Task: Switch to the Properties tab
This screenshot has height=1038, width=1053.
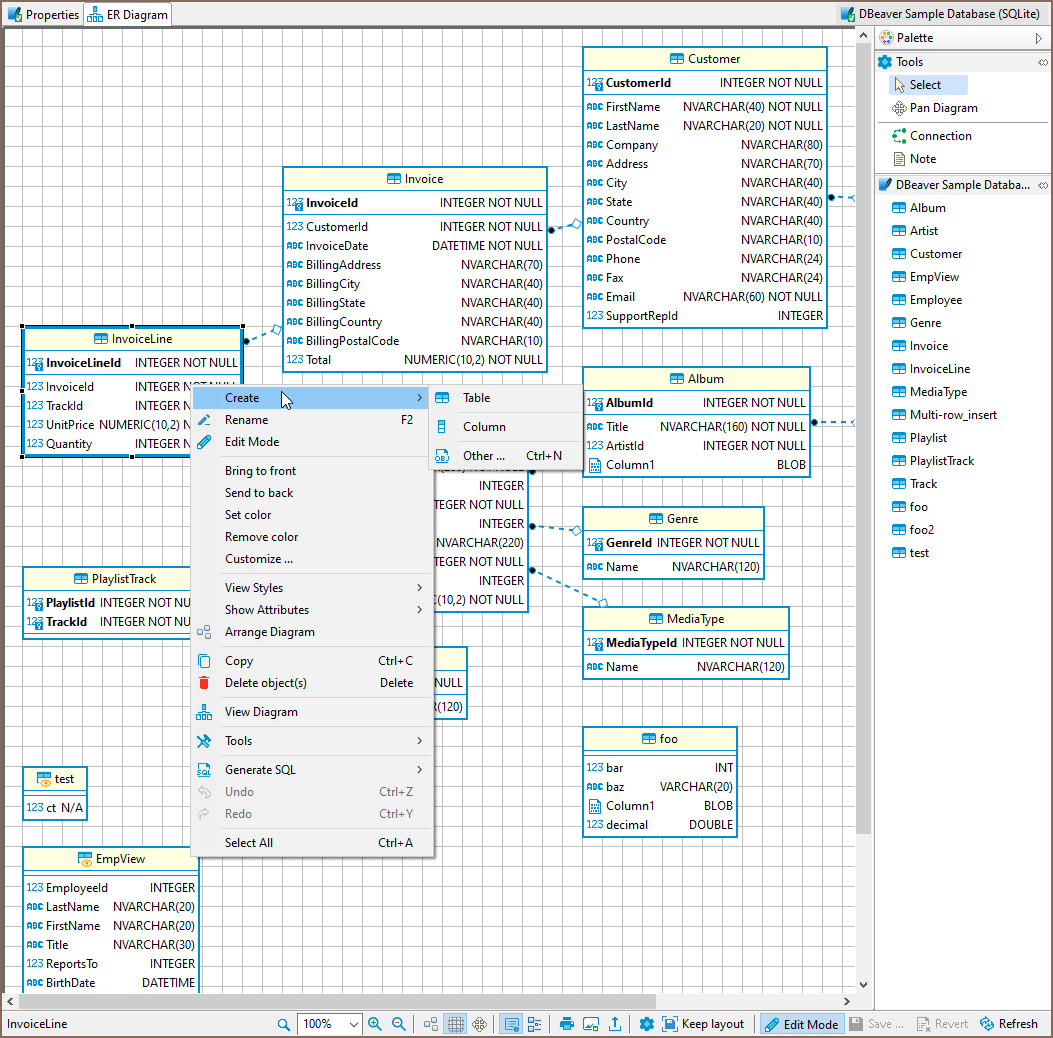Action: pos(44,15)
